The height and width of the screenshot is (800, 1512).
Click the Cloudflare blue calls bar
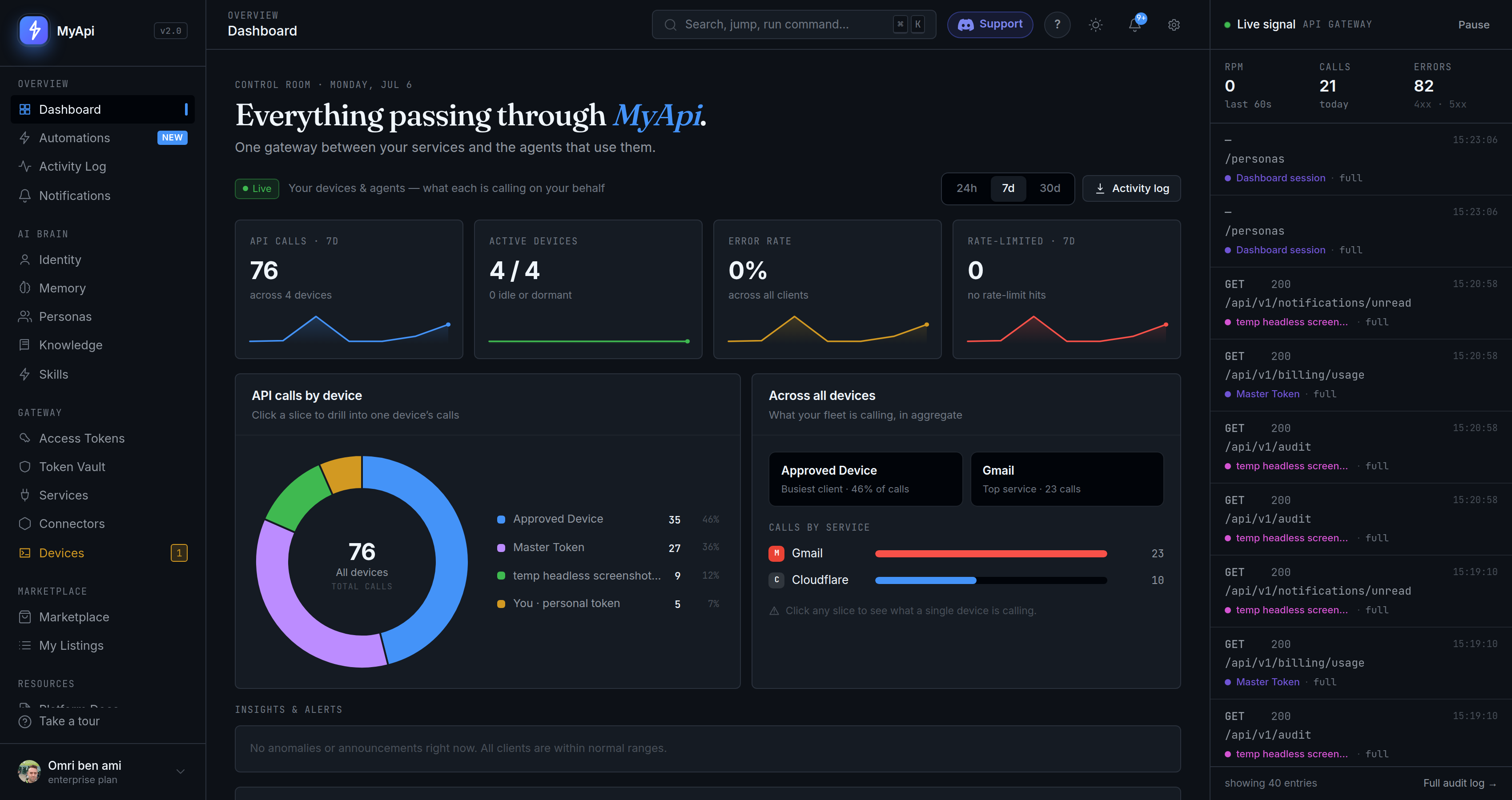925,580
